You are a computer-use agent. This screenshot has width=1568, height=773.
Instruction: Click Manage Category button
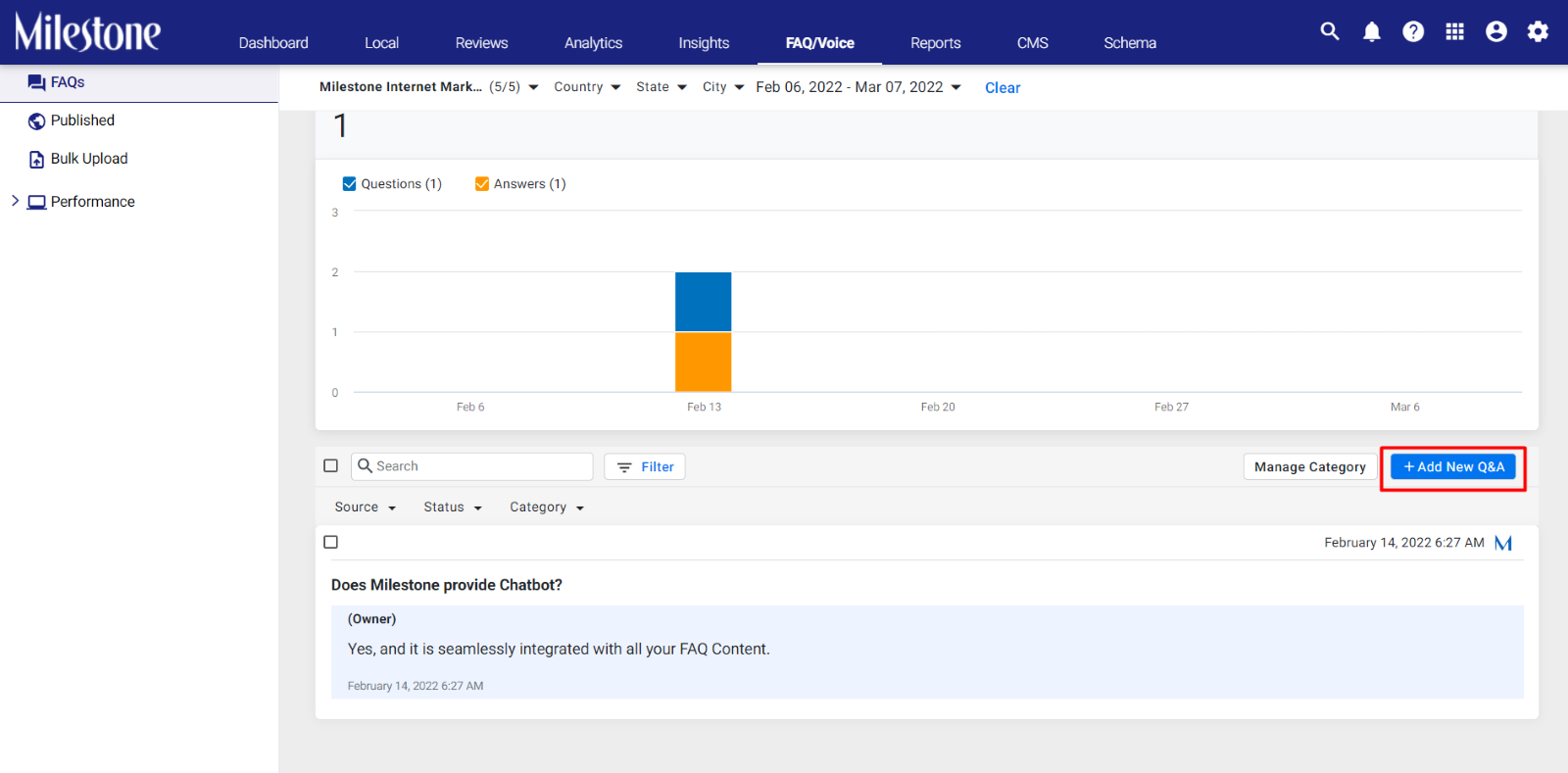(1310, 467)
